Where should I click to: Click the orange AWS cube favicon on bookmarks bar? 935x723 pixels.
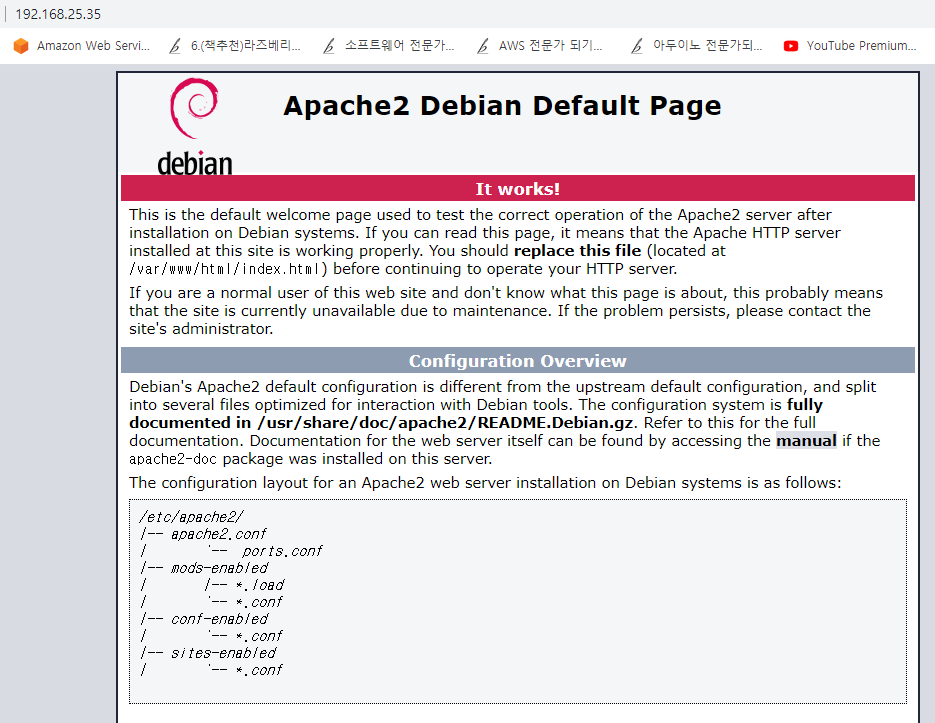coord(20,45)
